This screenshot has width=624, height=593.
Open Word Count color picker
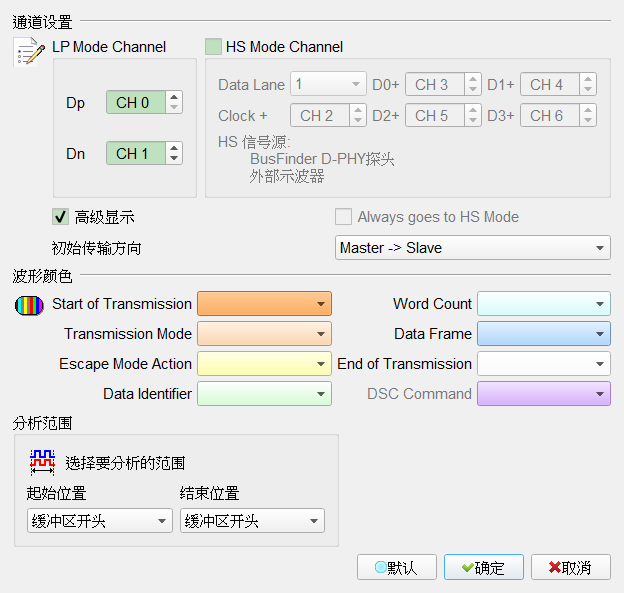pyautogui.click(x=544, y=304)
